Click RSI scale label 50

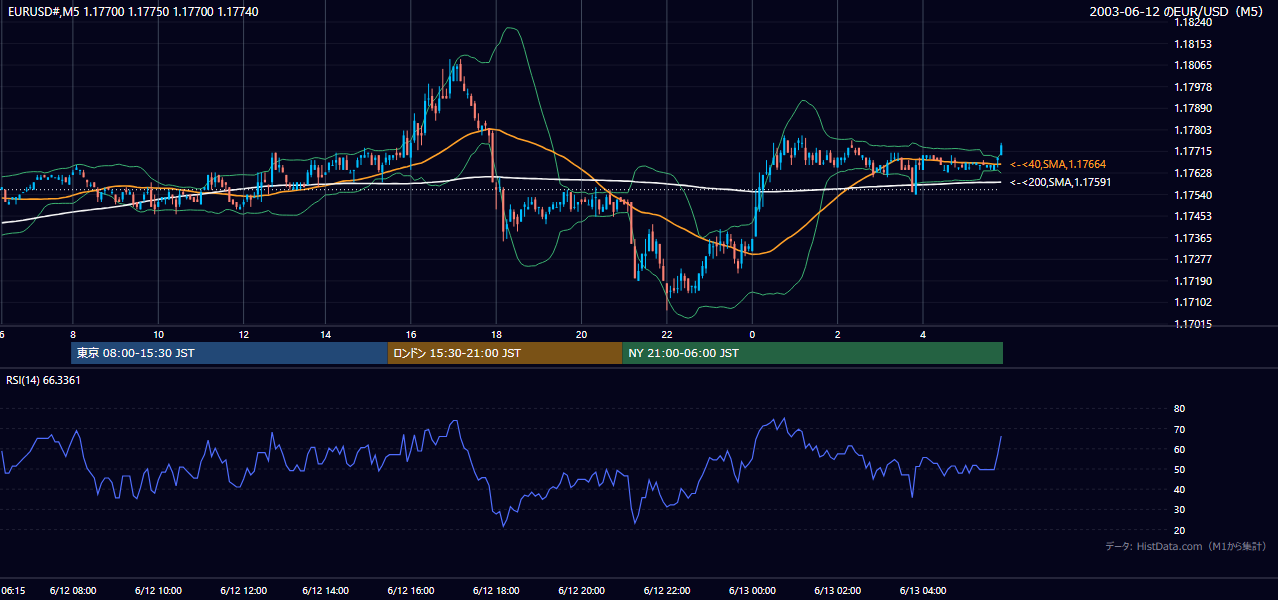(1179, 470)
